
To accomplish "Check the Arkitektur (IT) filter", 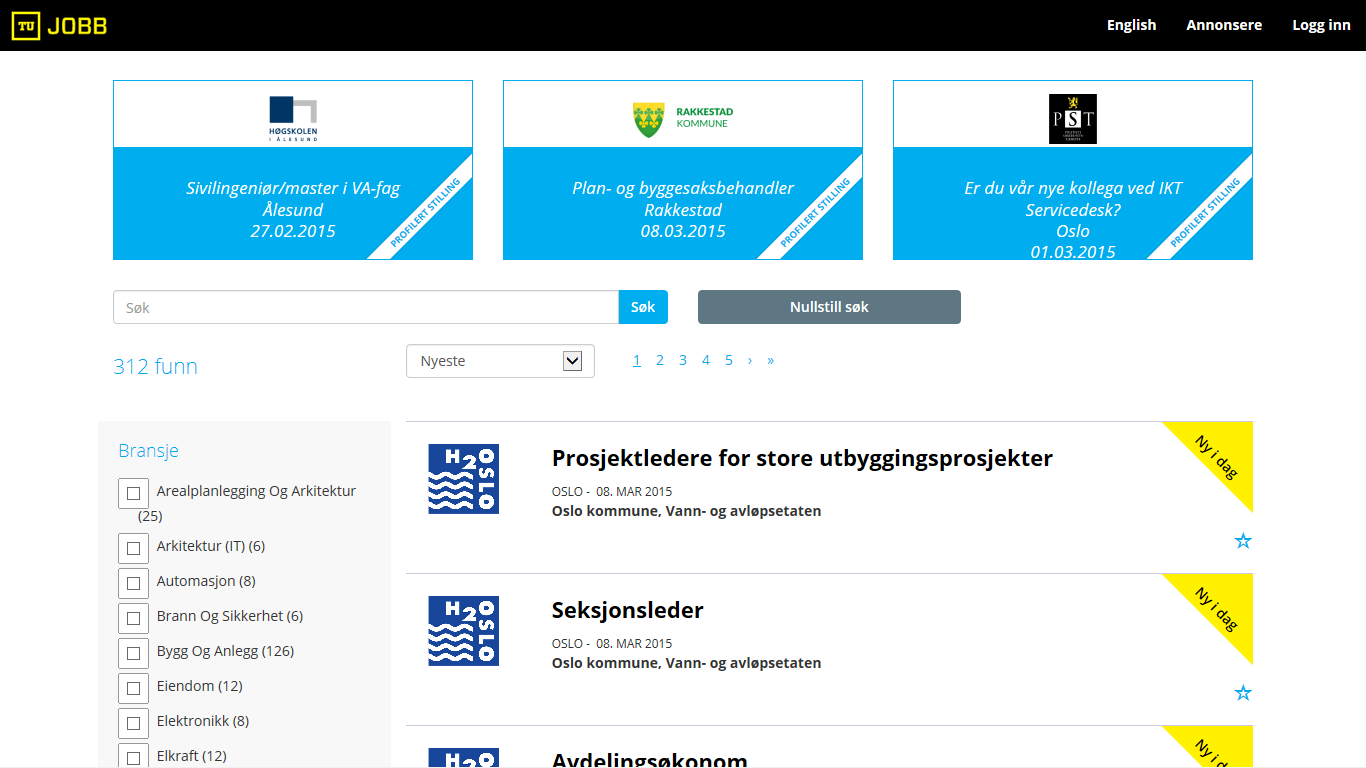I will (x=133, y=548).
